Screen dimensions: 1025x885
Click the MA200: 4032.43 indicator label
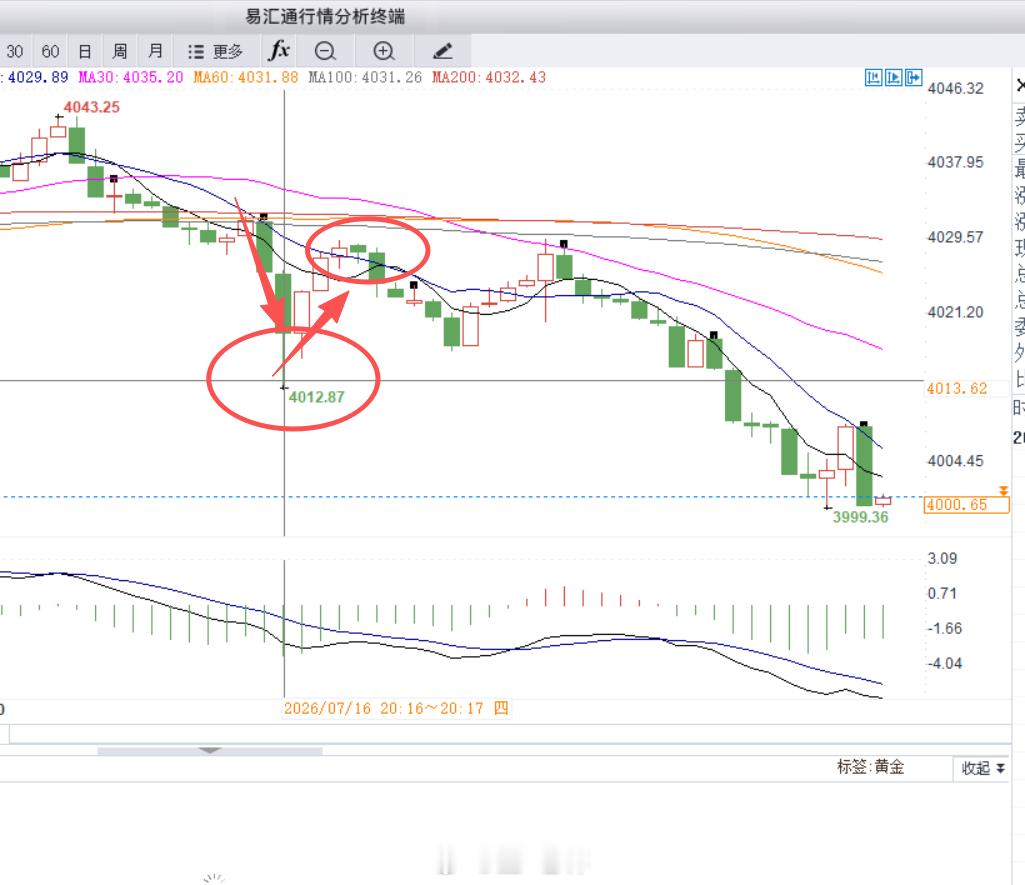pyautogui.click(x=489, y=78)
